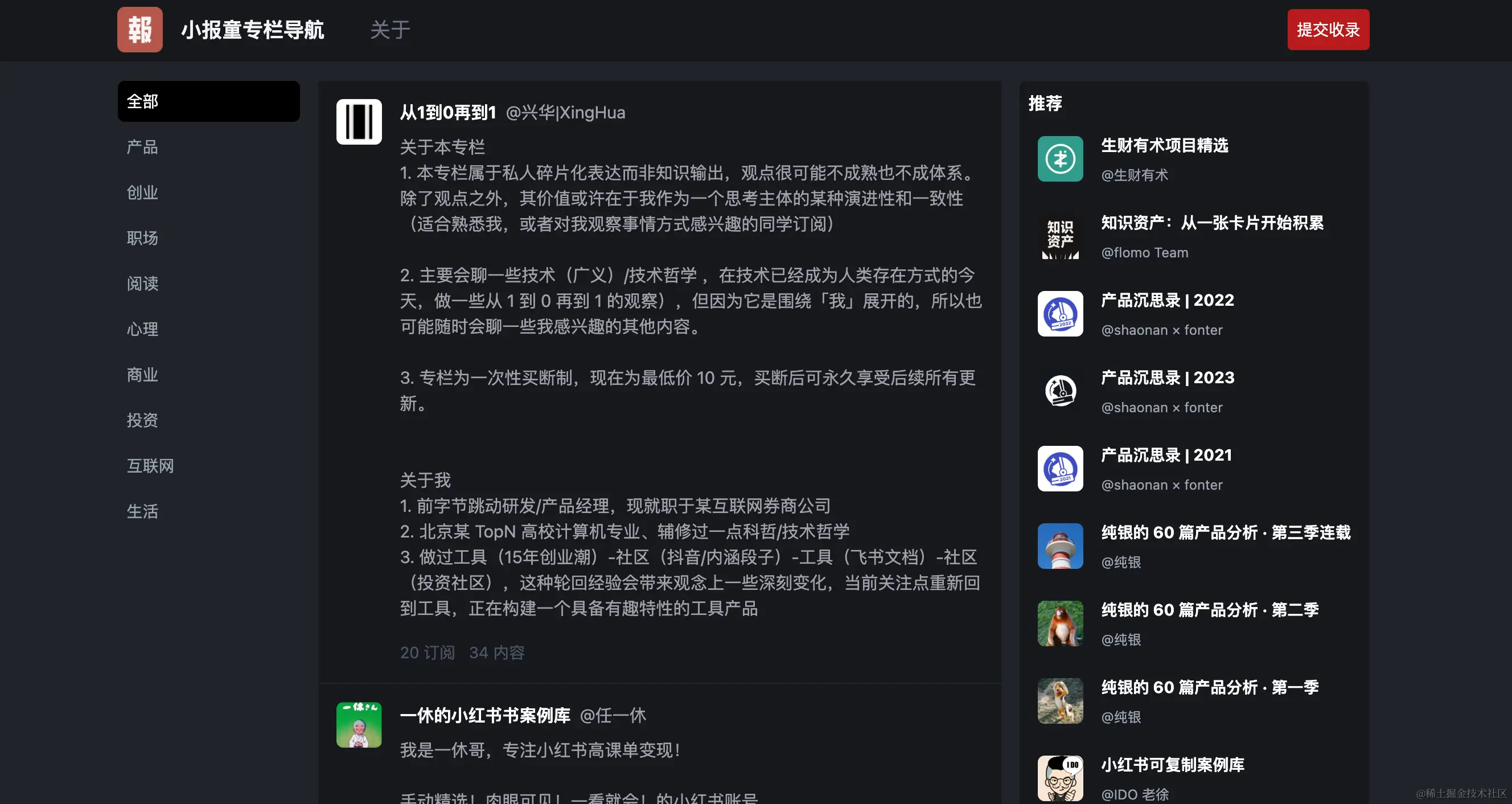This screenshot has width=1512, height=804.
Task: Click the lighthouse icon for 纯银 第三季连载
Action: 1060,546
